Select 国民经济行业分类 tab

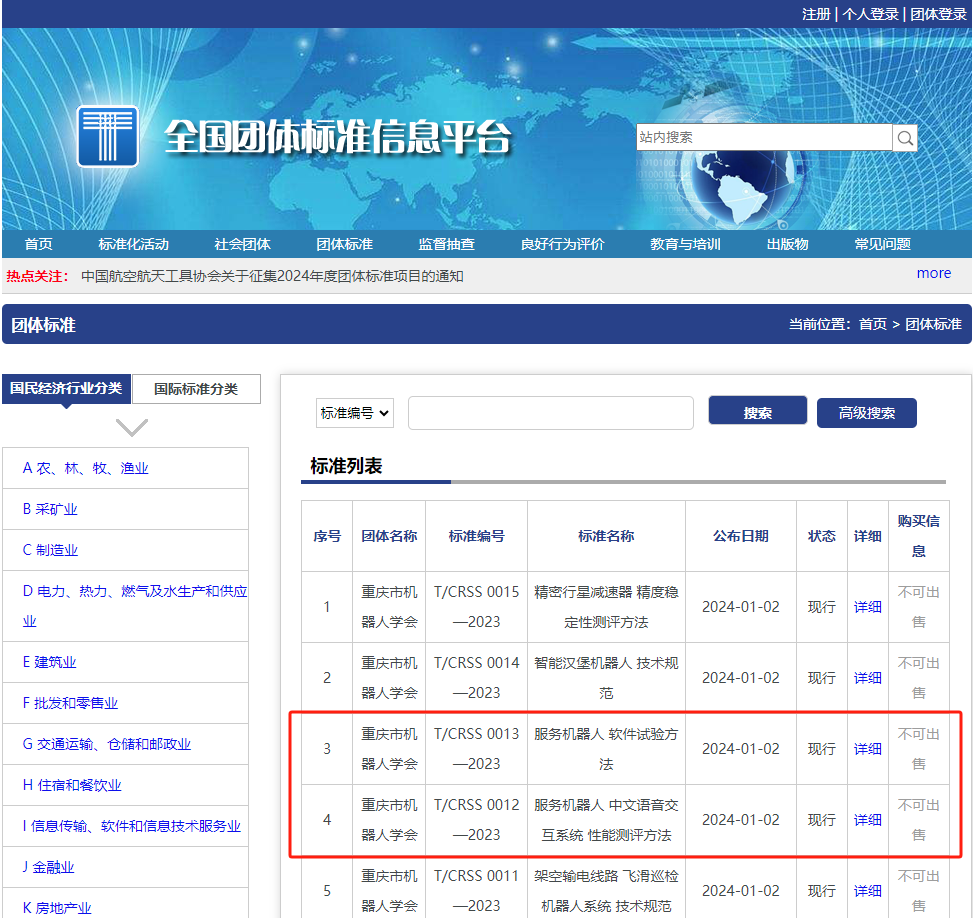click(x=67, y=388)
